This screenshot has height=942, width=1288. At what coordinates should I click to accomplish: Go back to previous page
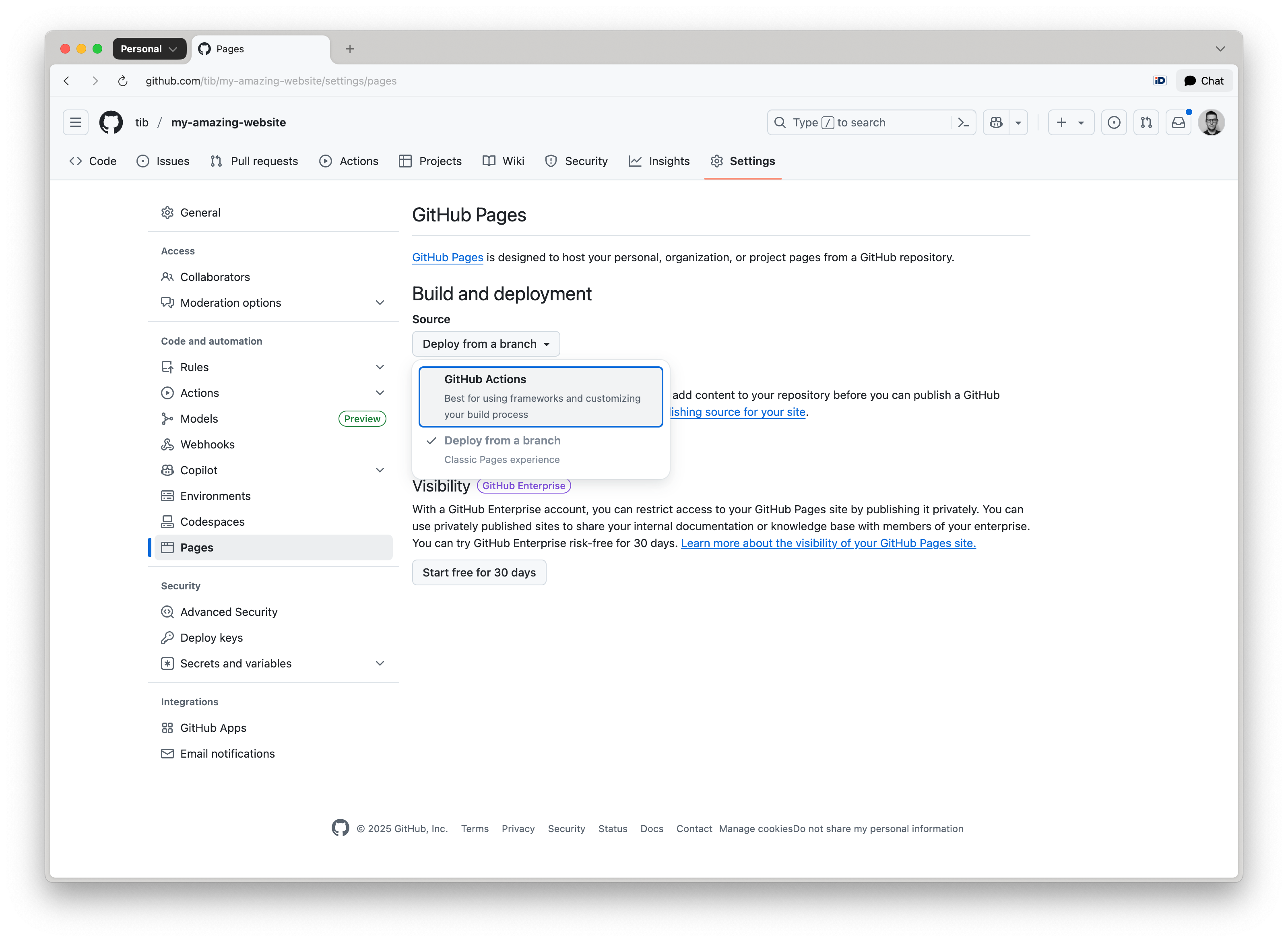67,81
